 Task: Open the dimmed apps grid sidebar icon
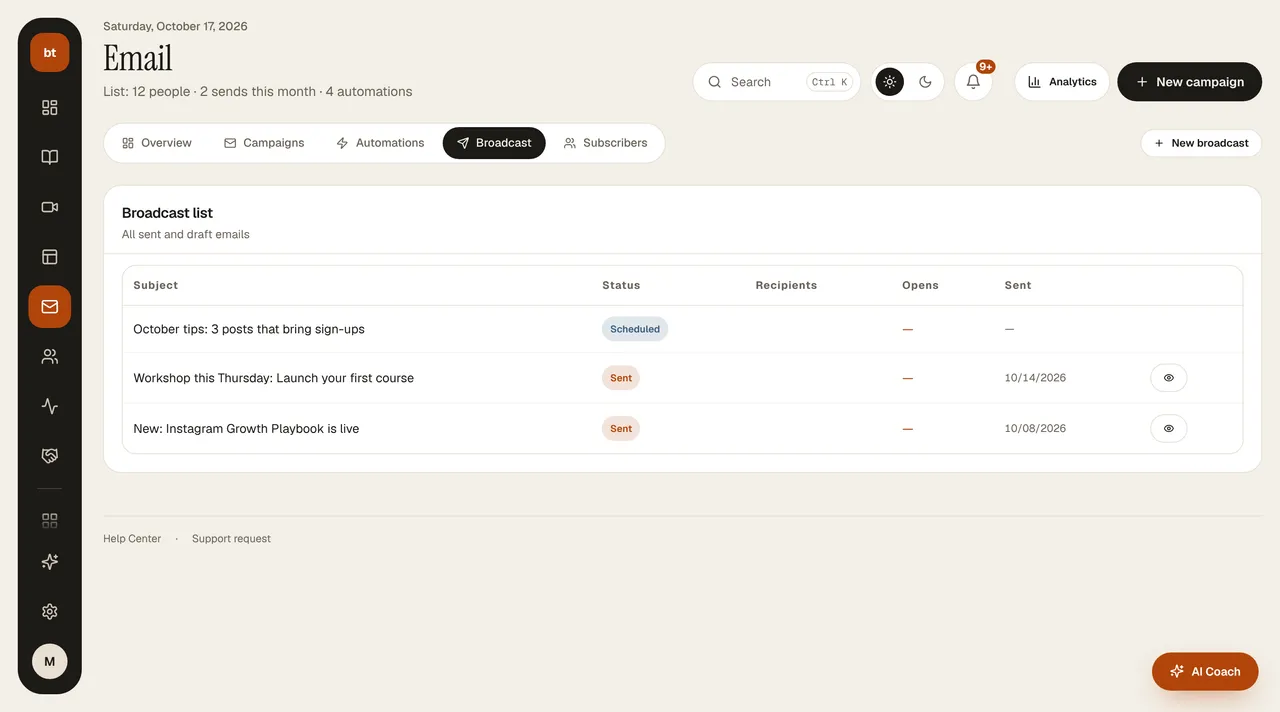(x=50, y=520)
